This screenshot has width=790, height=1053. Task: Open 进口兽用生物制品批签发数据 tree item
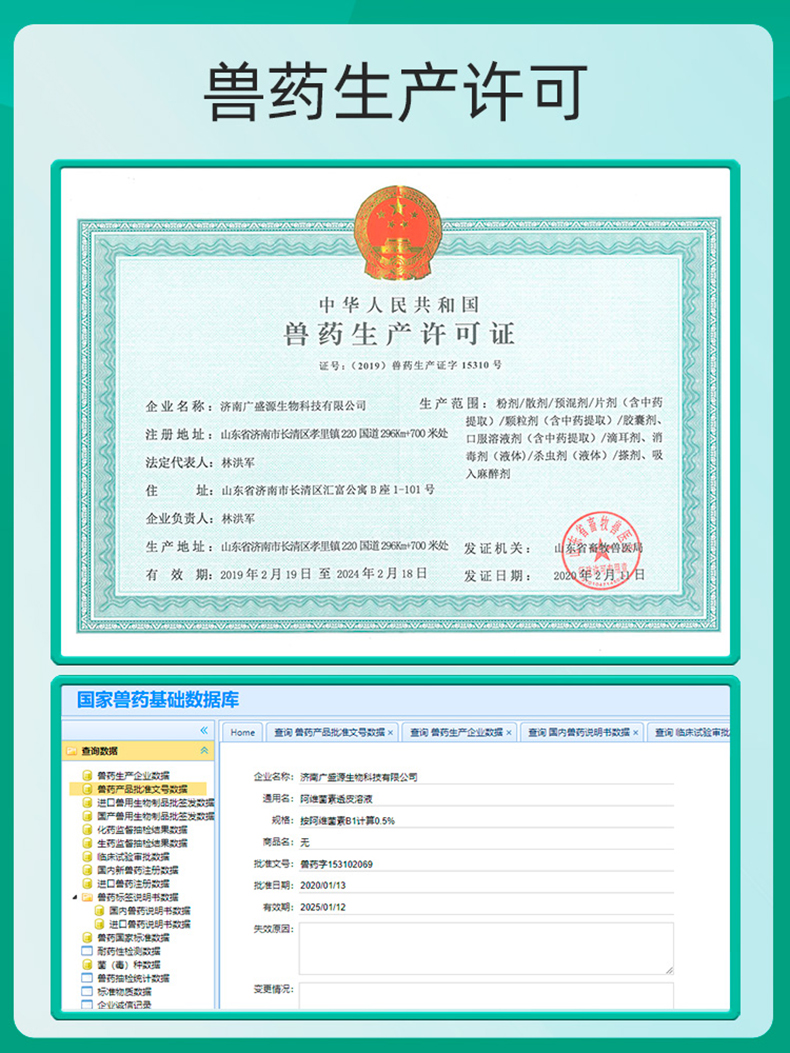156,803
